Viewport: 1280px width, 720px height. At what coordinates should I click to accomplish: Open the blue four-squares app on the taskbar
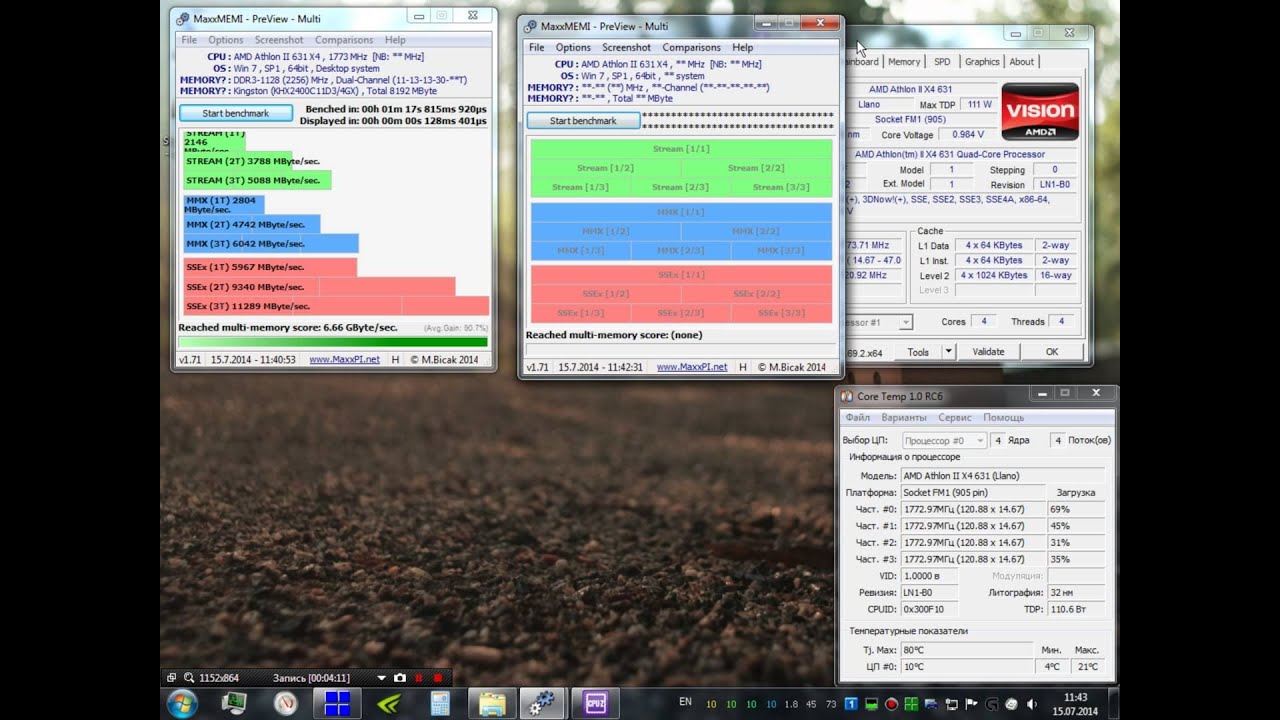[x=337, y=703]
